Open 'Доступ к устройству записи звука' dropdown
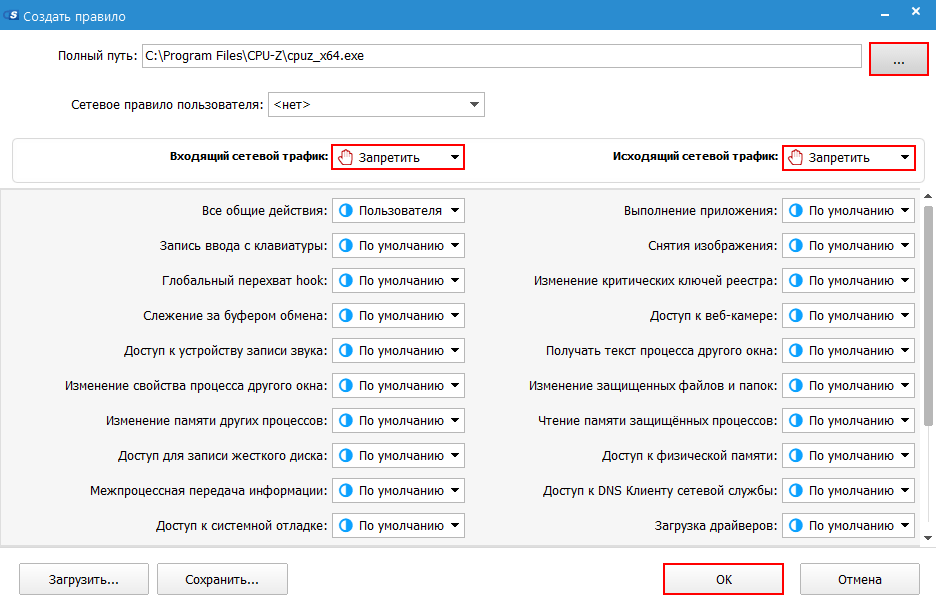This screenshot has height=610, width=936. tap(398, 350)
